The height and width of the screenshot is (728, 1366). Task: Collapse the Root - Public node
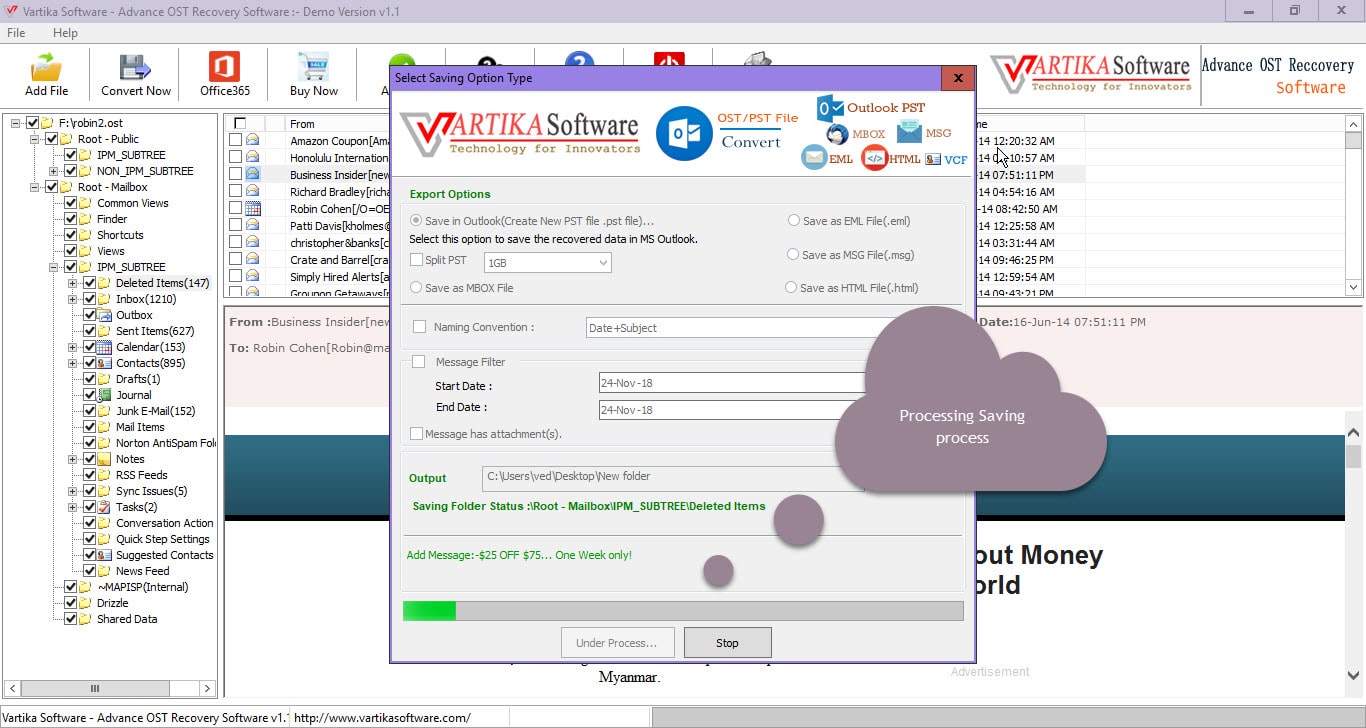(x=35, y=139)
